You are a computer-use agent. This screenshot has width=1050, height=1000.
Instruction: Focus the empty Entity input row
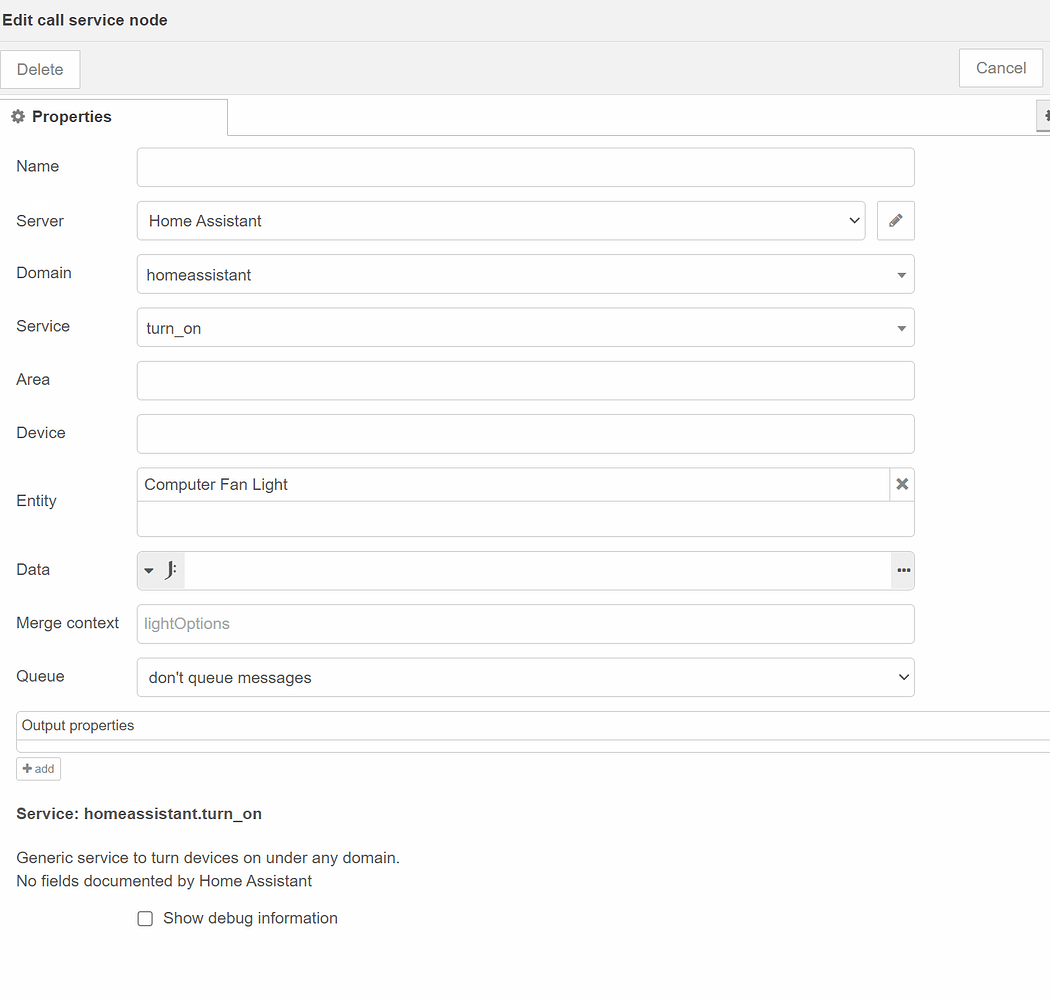click(x=525, y=519)
